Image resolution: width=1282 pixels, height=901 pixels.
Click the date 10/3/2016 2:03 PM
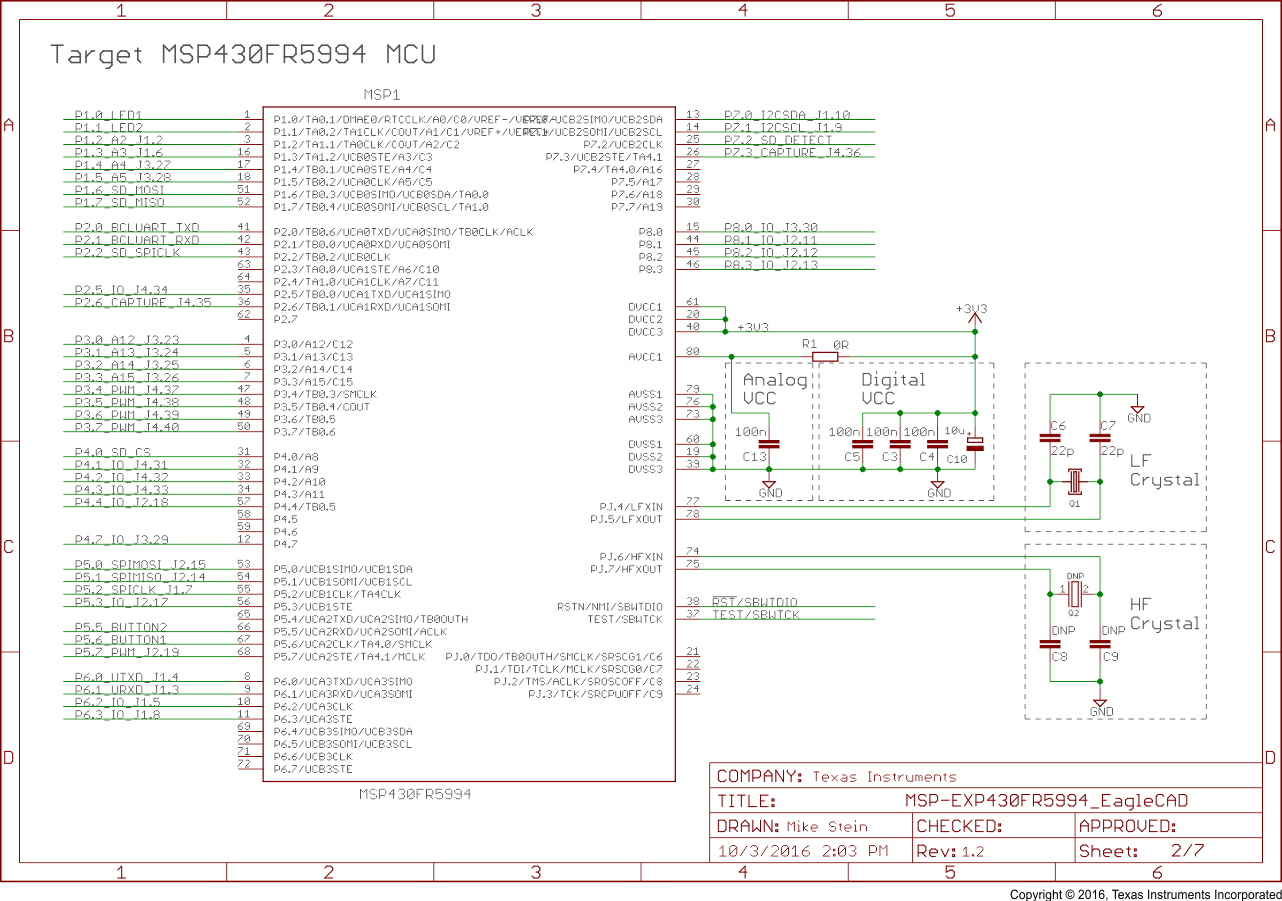pyautogui.click(x=803, y=852)
